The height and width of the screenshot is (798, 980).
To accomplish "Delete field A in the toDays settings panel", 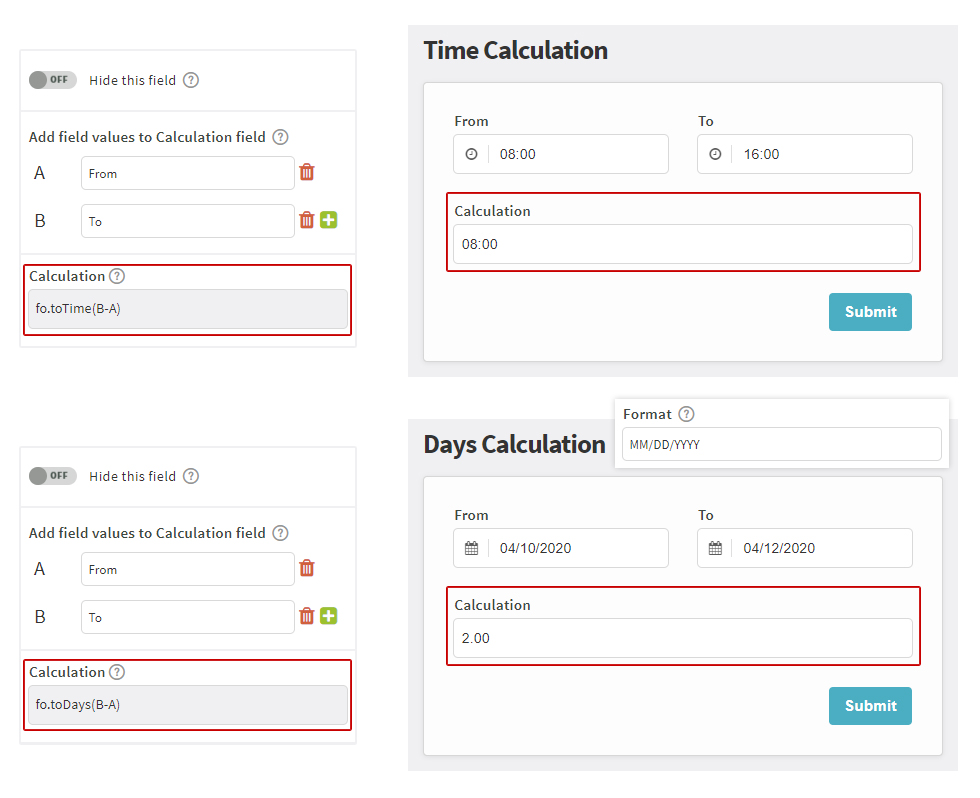I will (307, 568).
